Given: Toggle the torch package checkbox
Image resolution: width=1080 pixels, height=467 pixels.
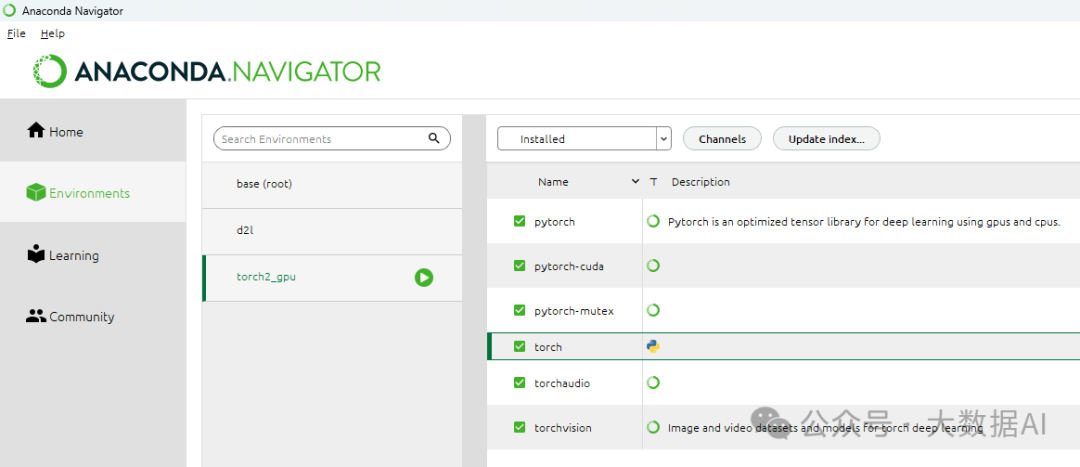Looking at the screenshot, I should (x=519, y=346).
